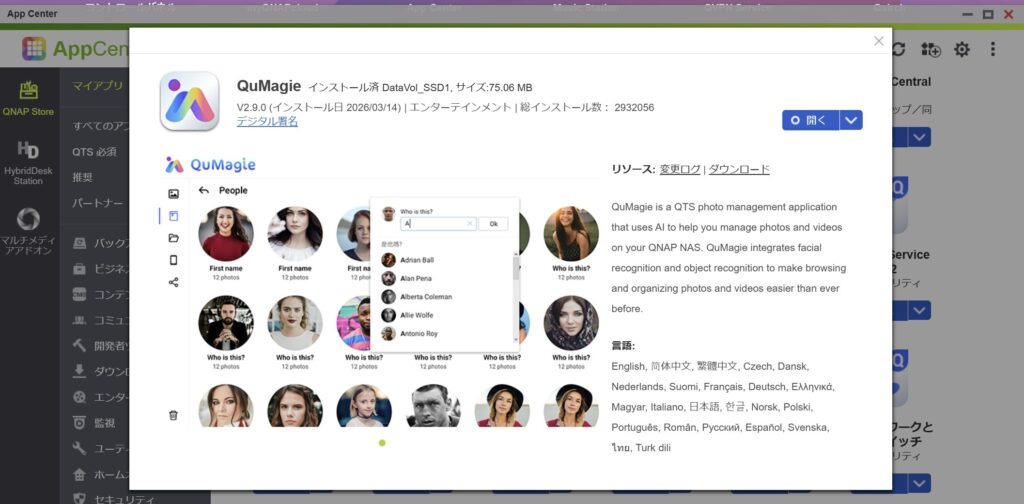Click the security shield category icon

point(80,499)
